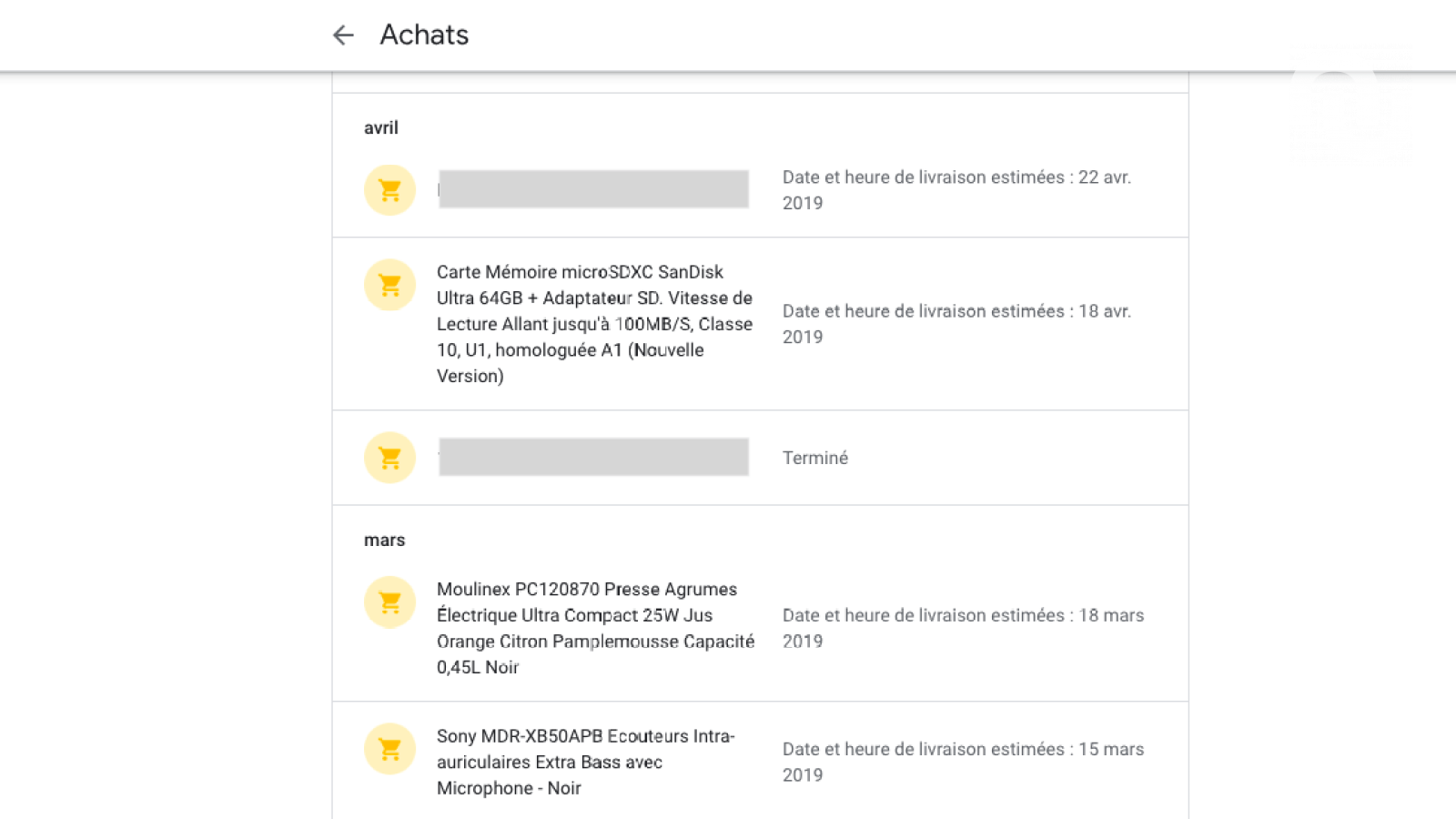Click the cart icon beside SanDisk memory card

[x=389, y=285]
